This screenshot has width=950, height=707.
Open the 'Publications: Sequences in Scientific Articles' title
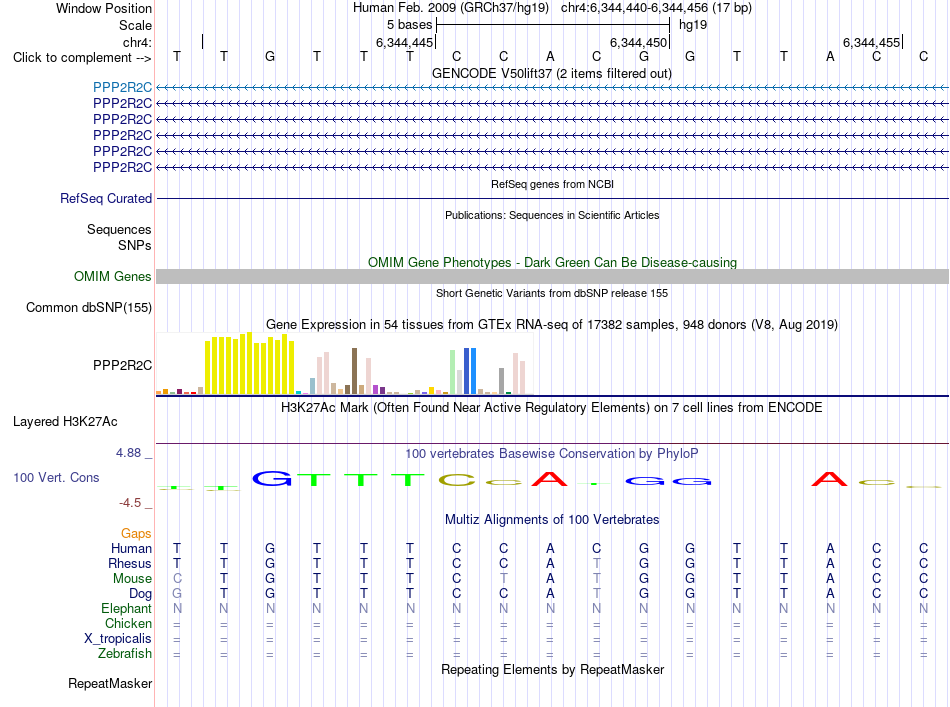tap(552, 215)
